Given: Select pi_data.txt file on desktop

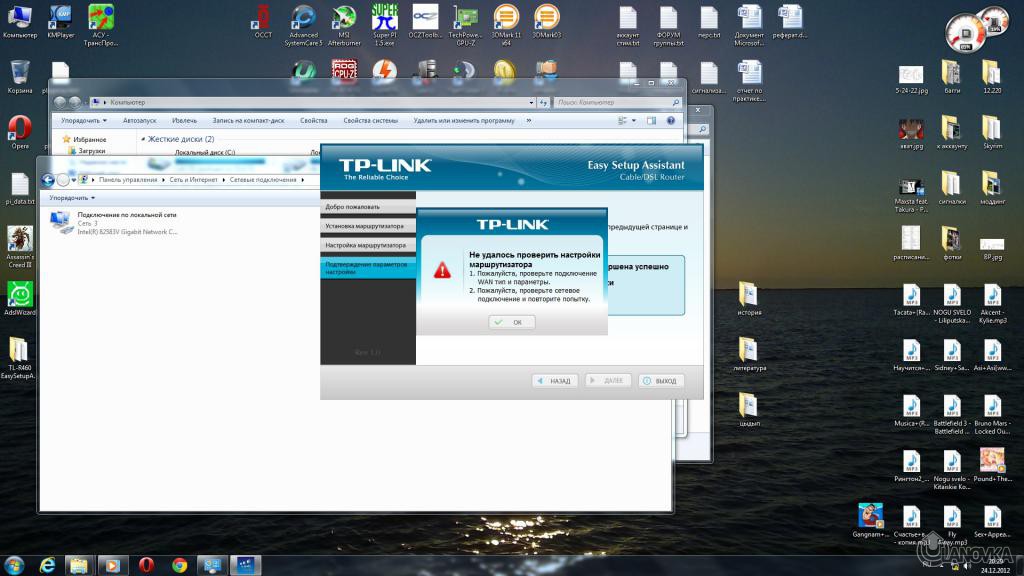Looking at the screenshot, I should 20,189.
